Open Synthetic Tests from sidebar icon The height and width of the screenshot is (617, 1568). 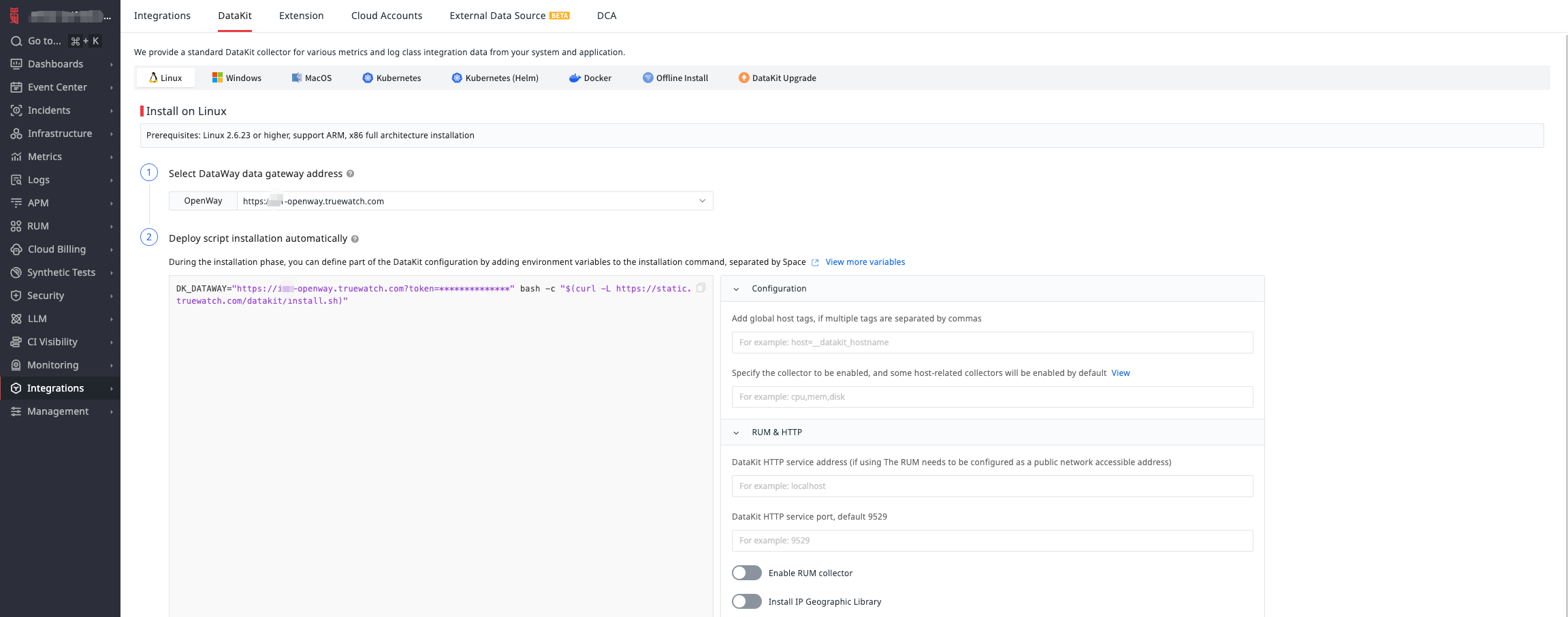pyautogui.click(x=16, y=272)
